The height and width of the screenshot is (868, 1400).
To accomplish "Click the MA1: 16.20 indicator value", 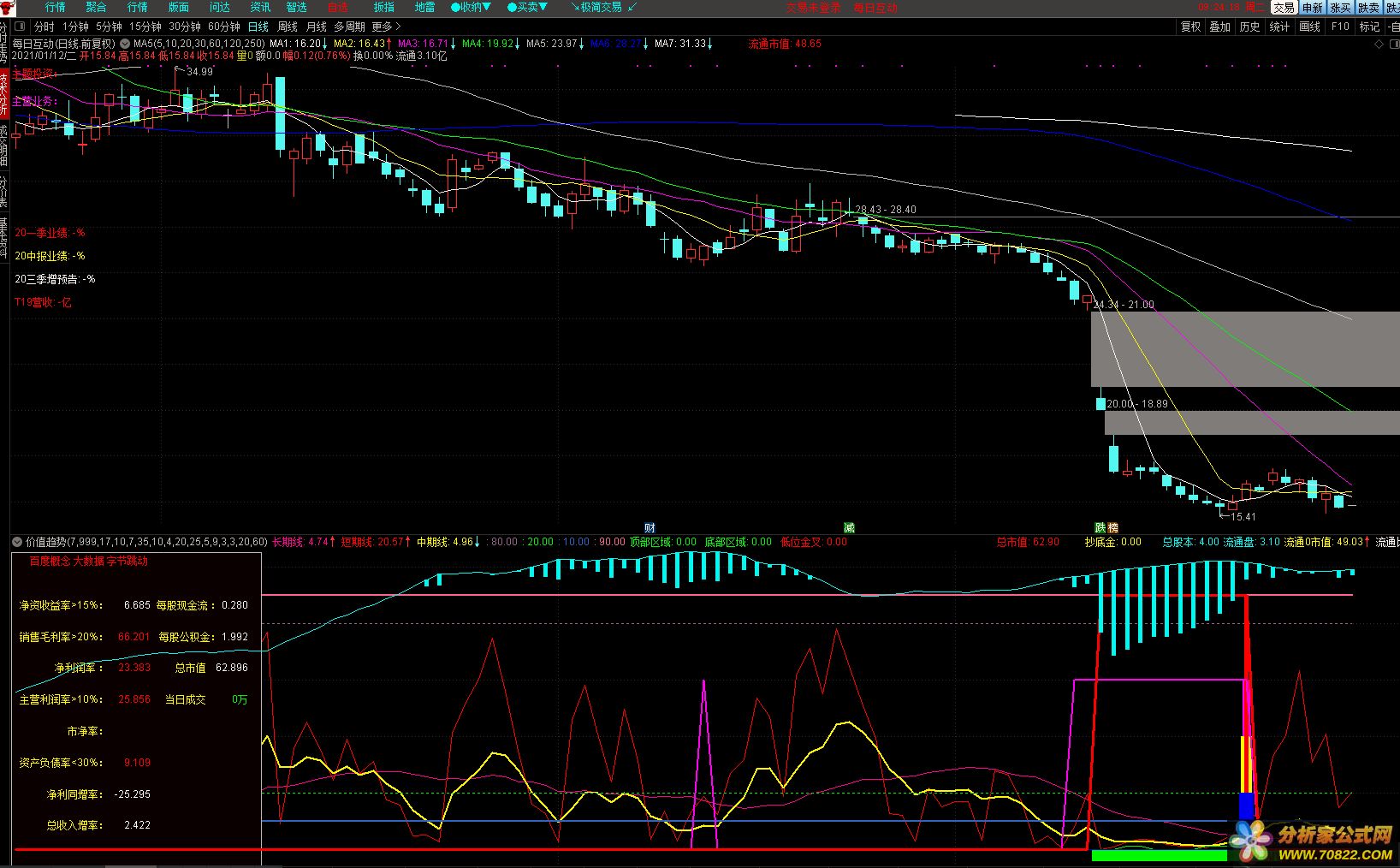I will click(x=295, y=44).
